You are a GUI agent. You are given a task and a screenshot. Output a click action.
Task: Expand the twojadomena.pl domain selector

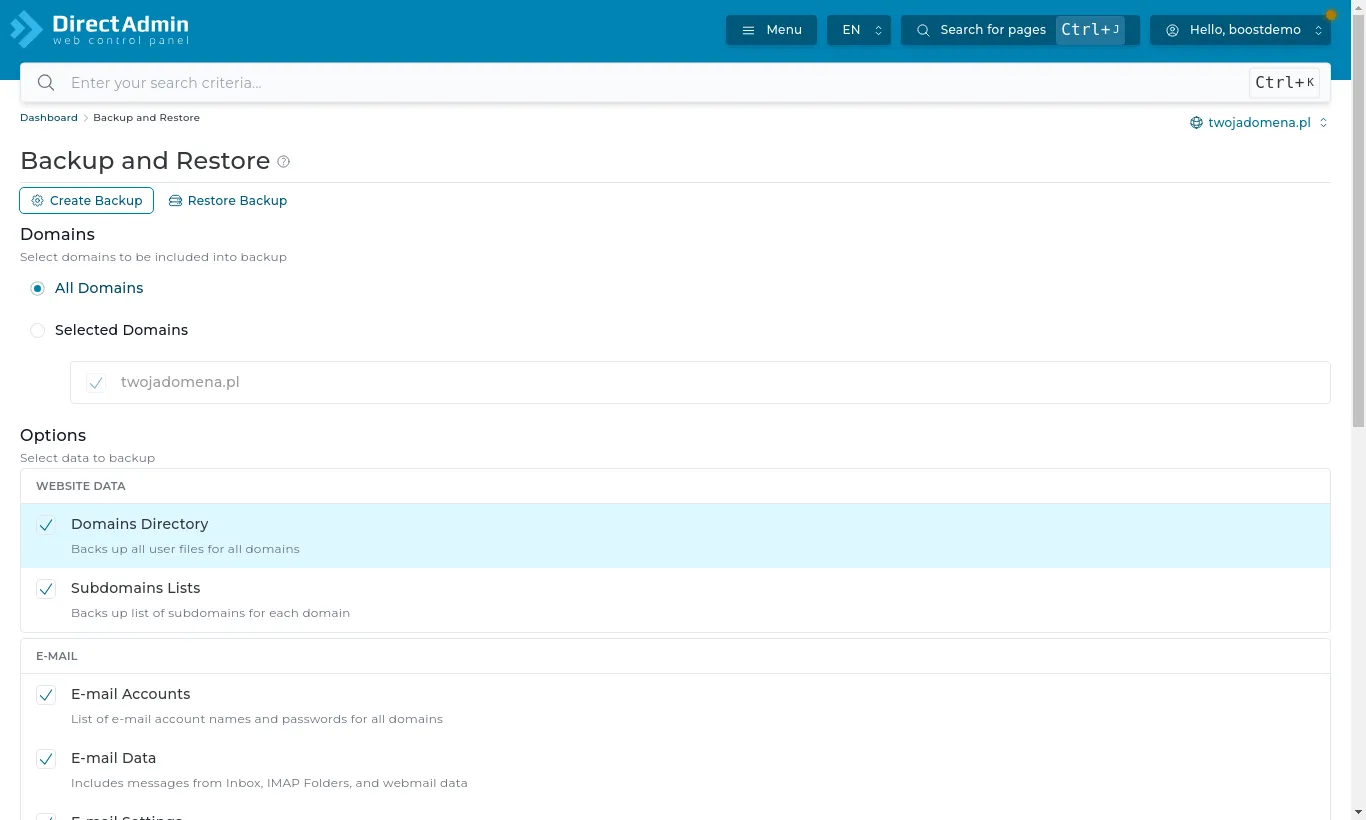(1259, 123)
